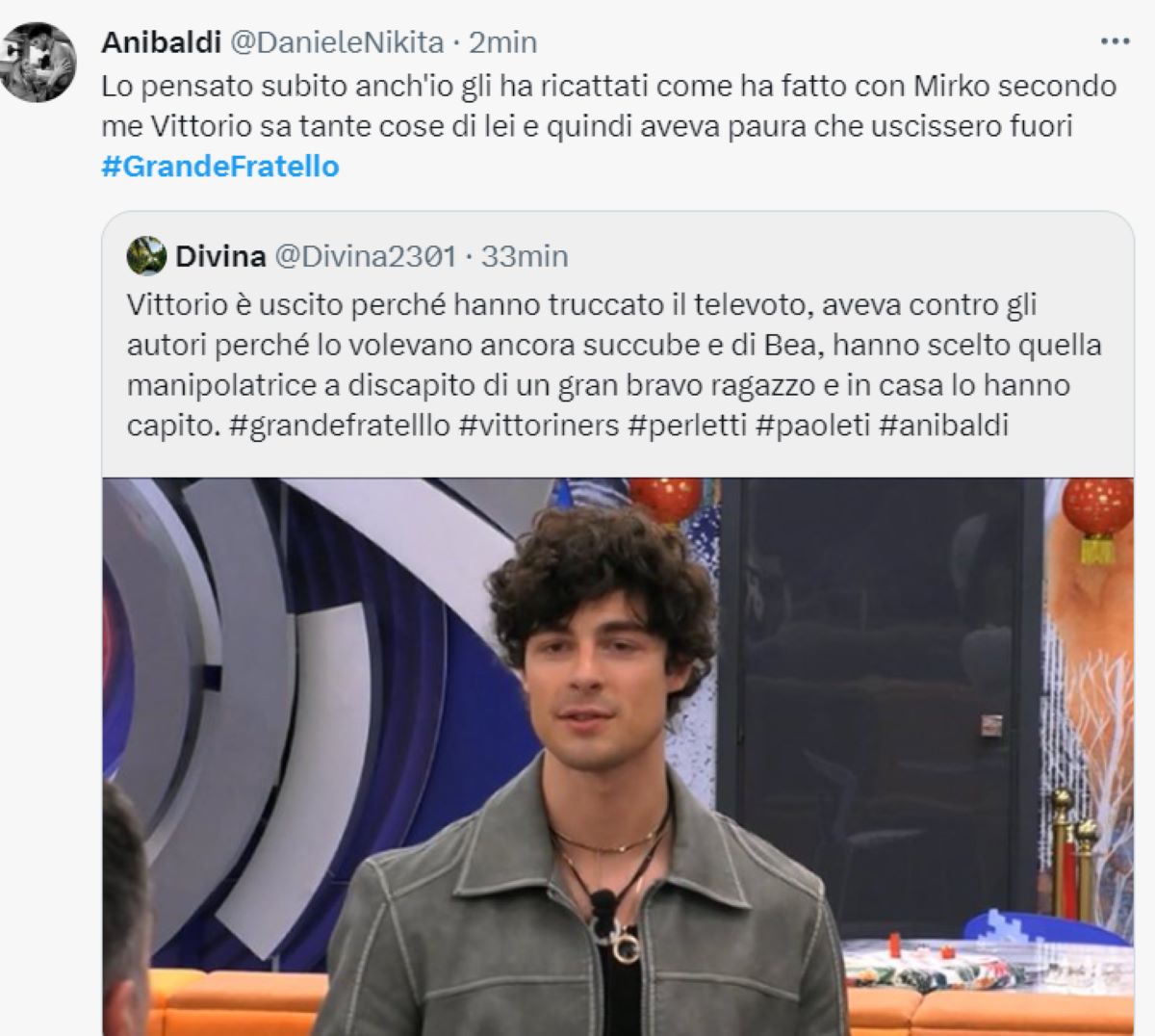
Task: Open the #GrandeFratello hashtag link
Action: click(x=220, y=167)
